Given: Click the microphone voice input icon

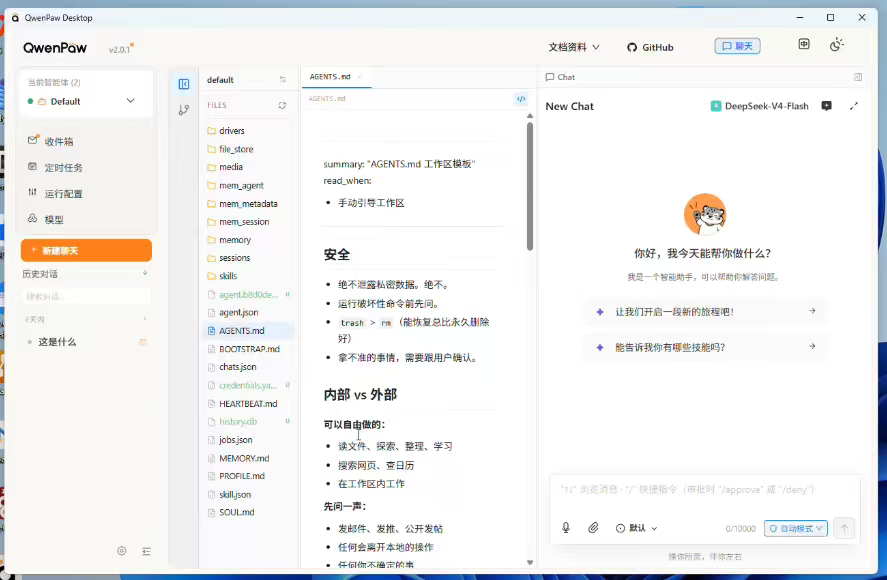Looking at the screenshot, I should pyautogui.click(x=566, y=528).
